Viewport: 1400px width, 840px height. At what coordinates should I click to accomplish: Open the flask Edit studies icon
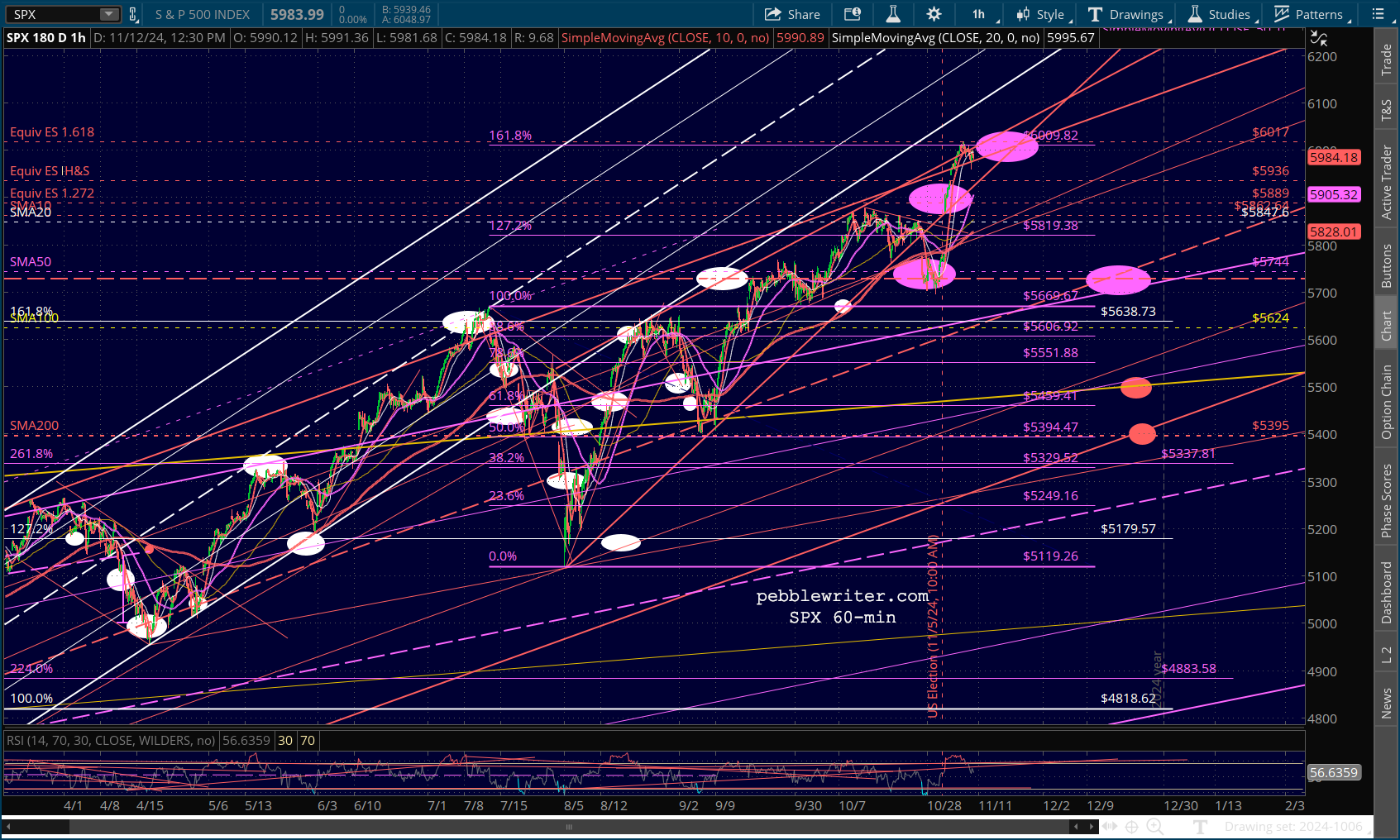[x=893, y=14]
